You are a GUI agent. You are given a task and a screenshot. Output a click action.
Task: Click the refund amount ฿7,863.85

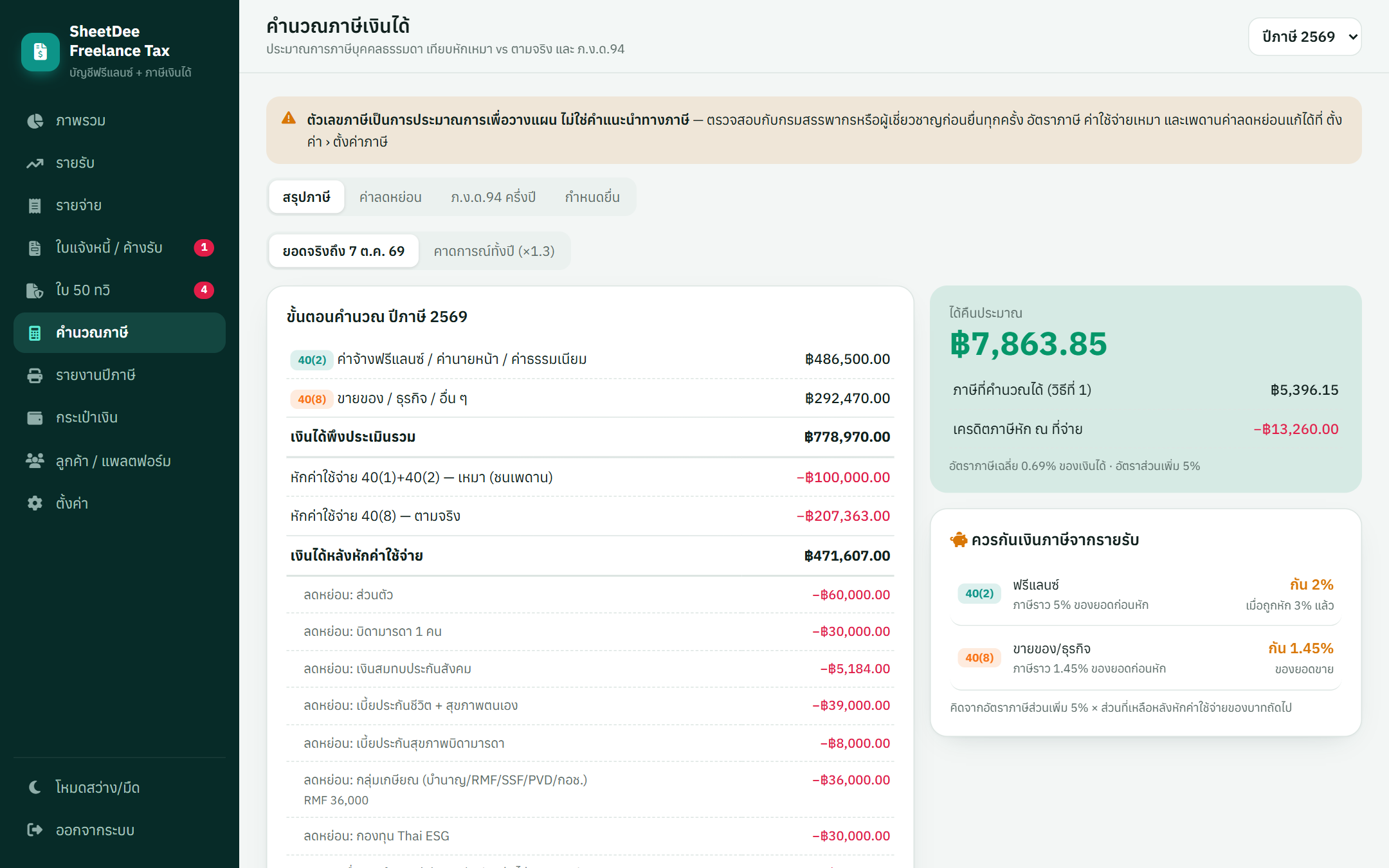1028,343
